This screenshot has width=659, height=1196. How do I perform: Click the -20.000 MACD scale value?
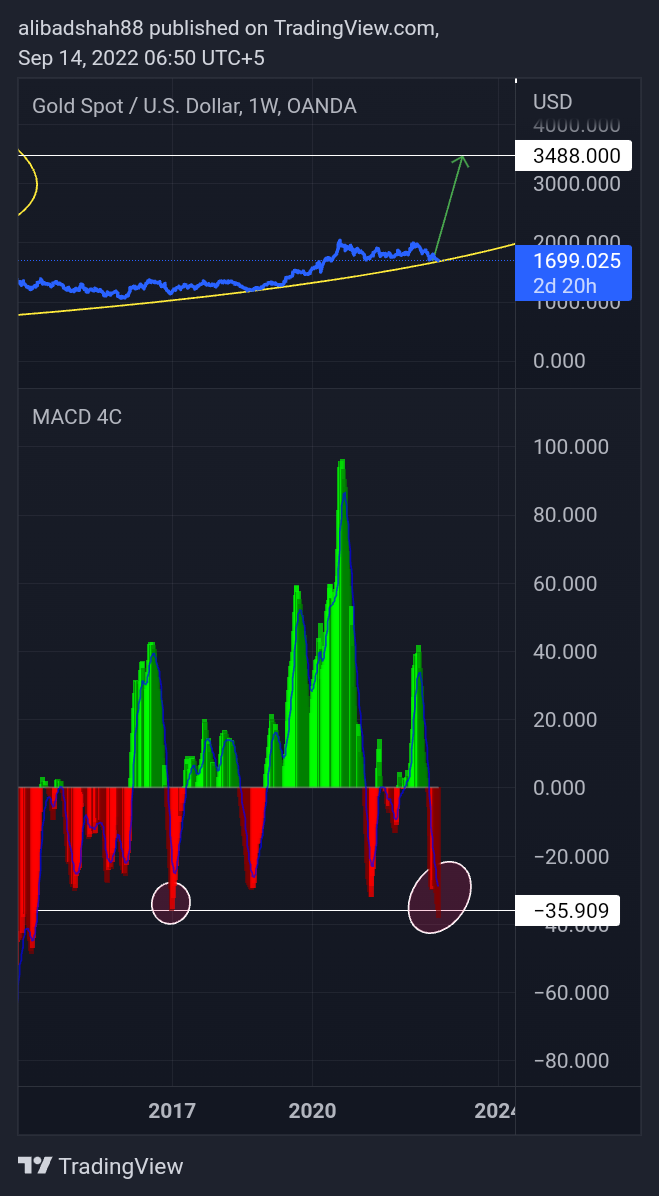pos(571,857)
